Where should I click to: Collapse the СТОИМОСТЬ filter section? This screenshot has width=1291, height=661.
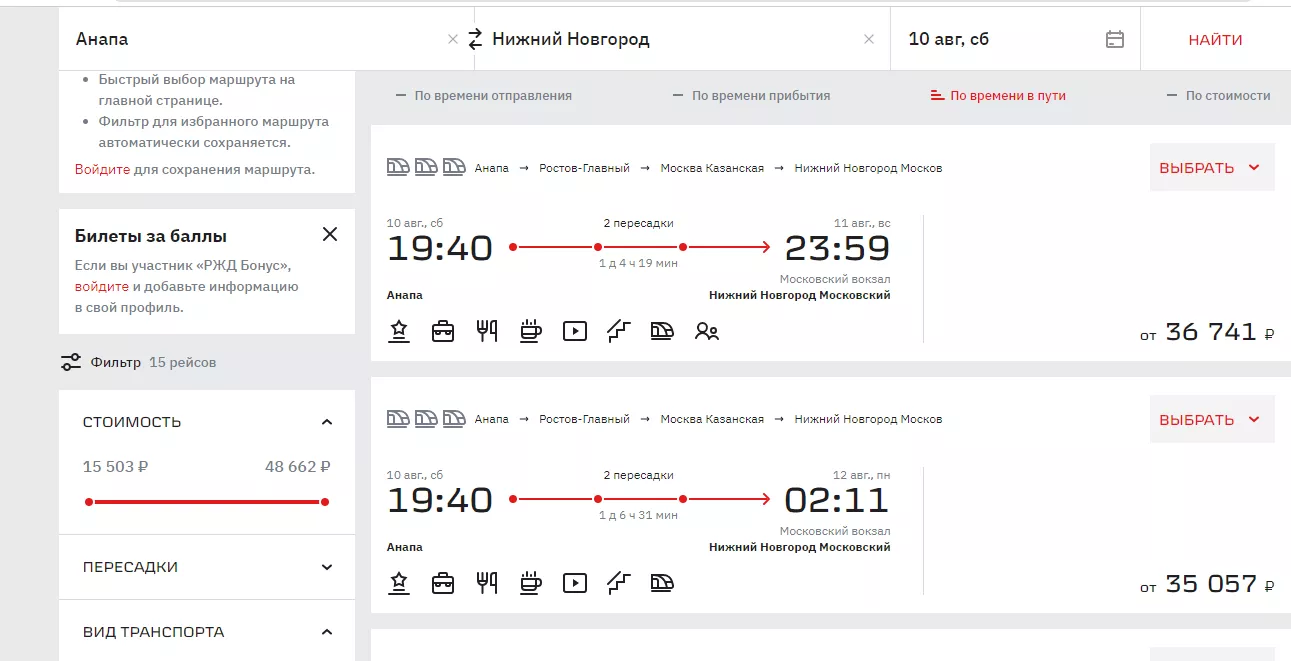pos(326,422)
